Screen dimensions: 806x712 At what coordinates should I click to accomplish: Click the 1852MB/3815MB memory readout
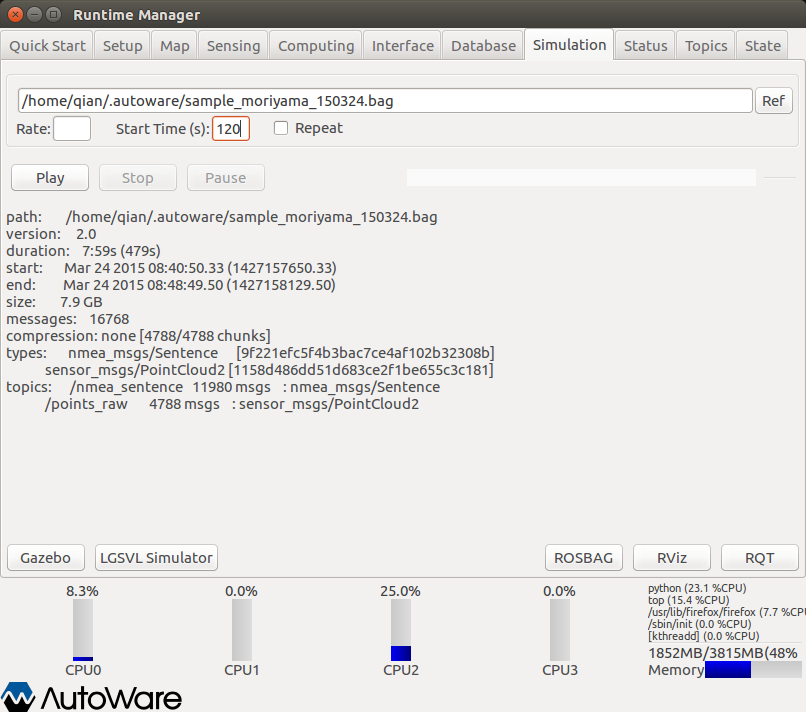[723, 653]
